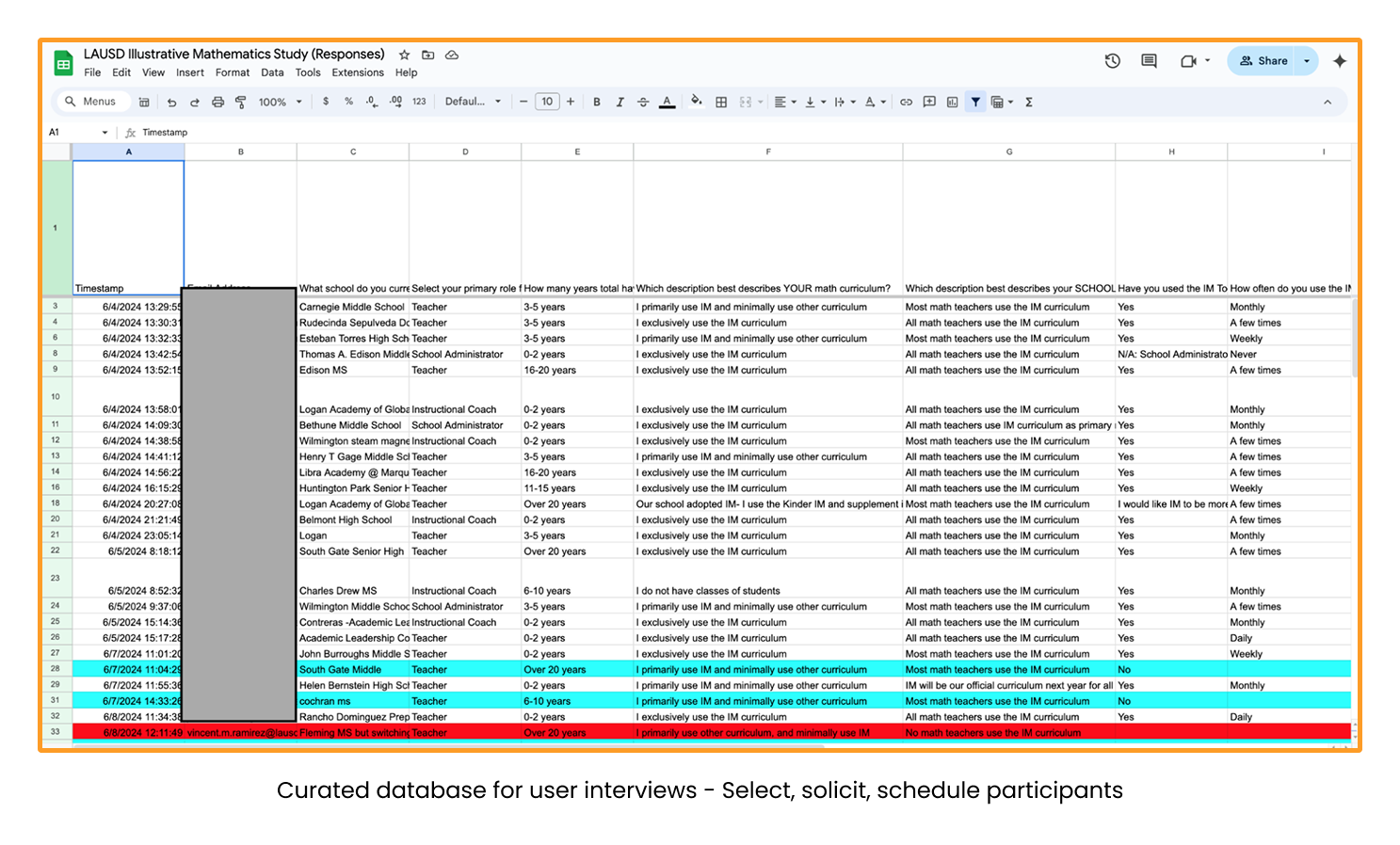
Task: Click the video meeting camera icon
Action: (1188, 61)
